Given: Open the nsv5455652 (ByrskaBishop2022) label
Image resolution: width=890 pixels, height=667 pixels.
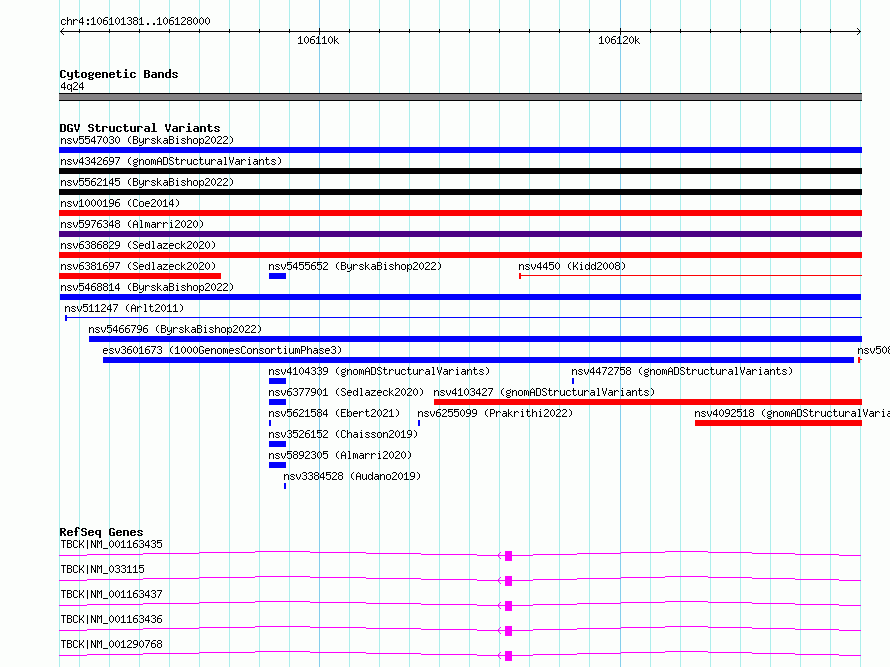Looking at the screenshot, I should (355, 266).
